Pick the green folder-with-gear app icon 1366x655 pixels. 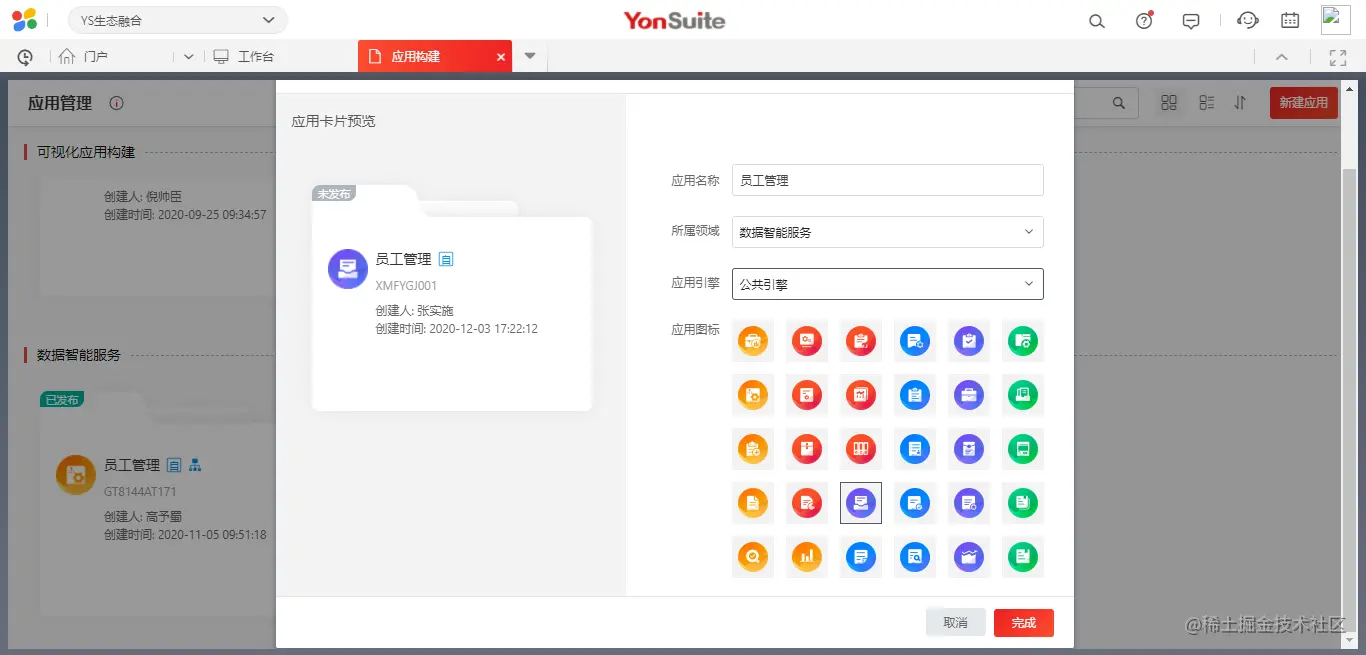coord(1023,341)
